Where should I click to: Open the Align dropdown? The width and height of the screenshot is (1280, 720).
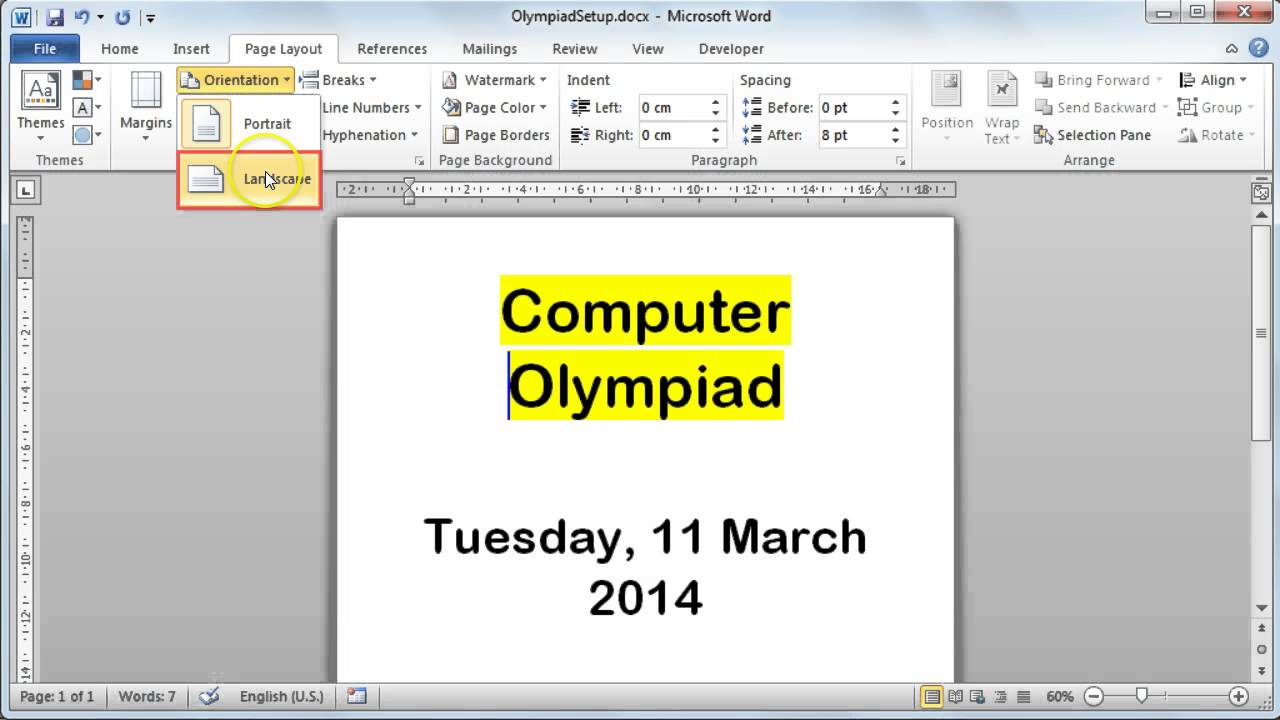click(x=1212, y=80)
